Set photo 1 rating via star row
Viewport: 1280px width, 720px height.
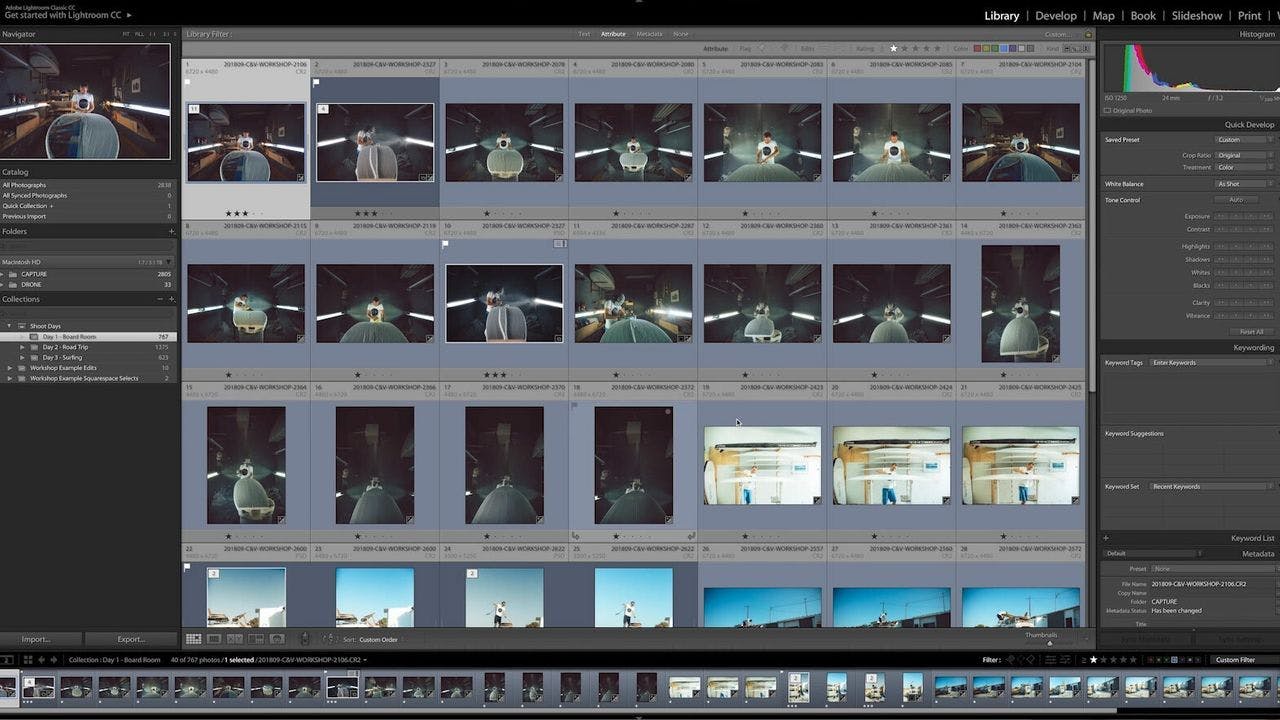click(246, 213)
